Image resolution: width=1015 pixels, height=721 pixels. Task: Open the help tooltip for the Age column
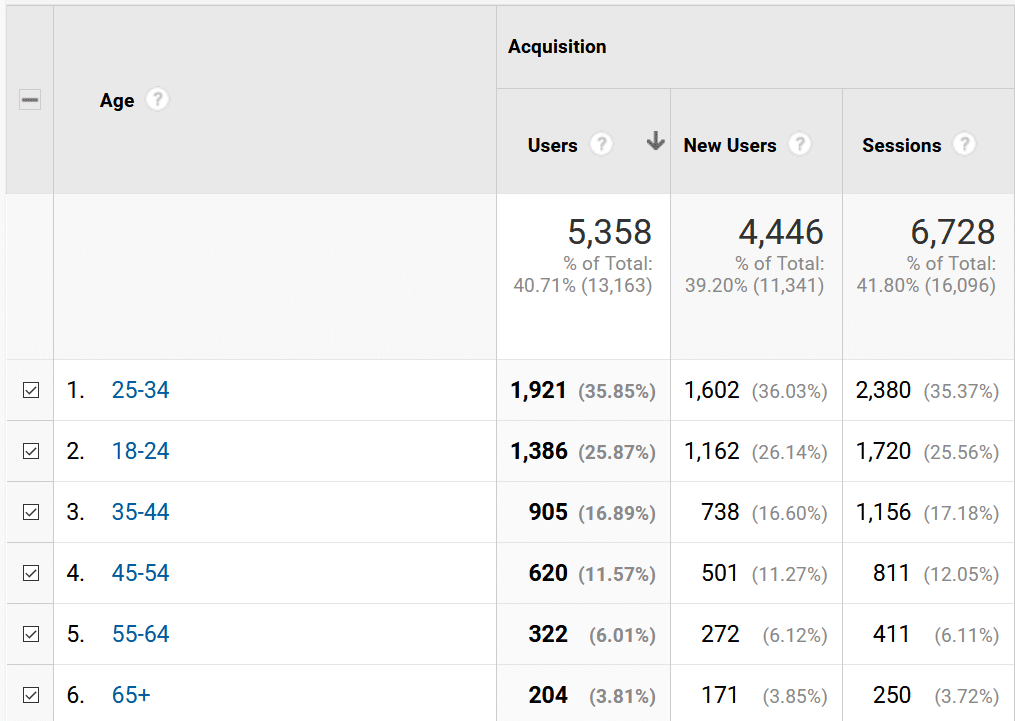157,99
